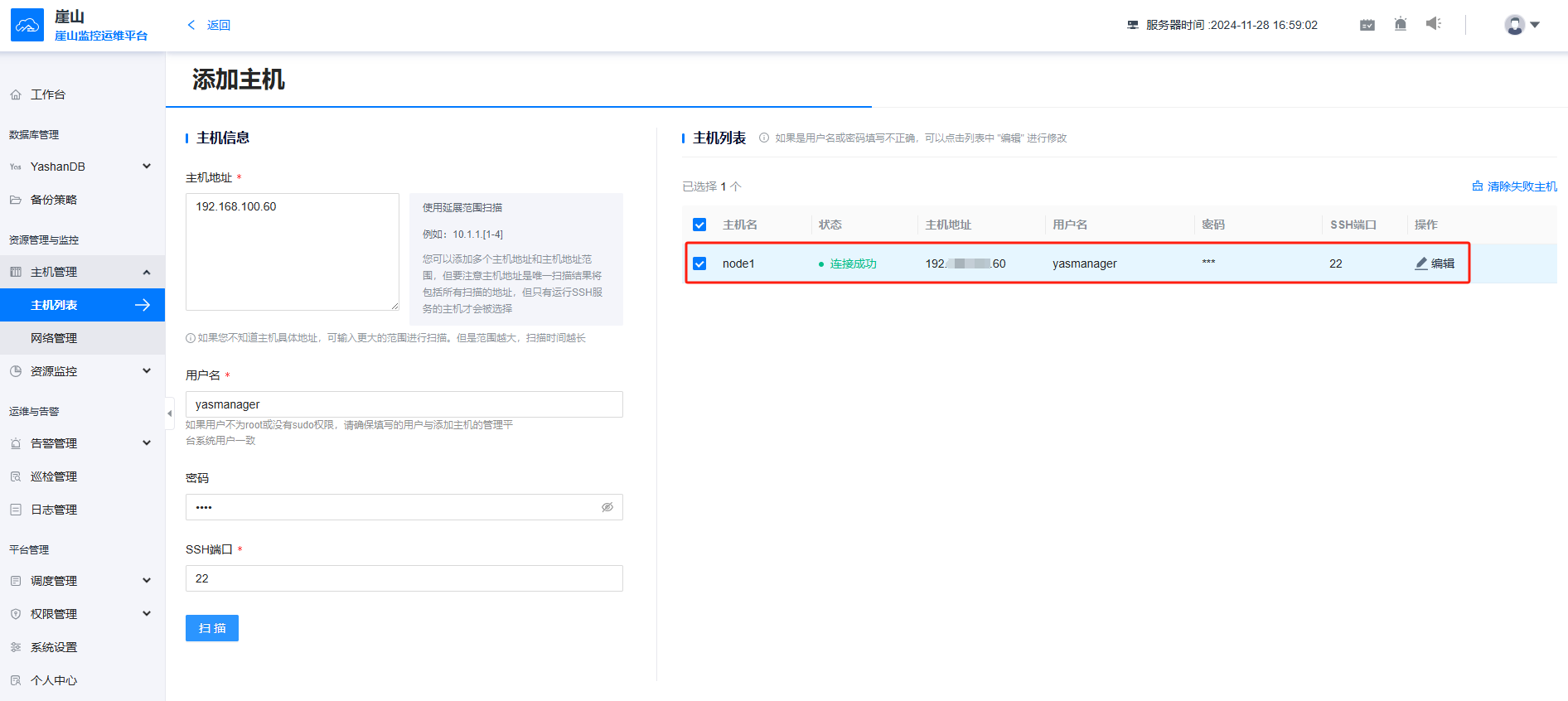Click the 崖山监控运维平台 title text
1568x701 pixels.
pos(101,36)
